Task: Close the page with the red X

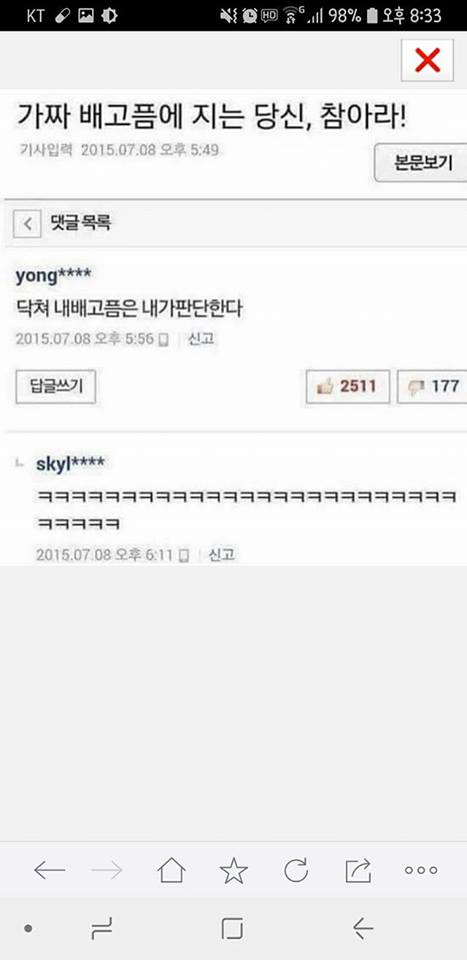Action: (427, 60)
